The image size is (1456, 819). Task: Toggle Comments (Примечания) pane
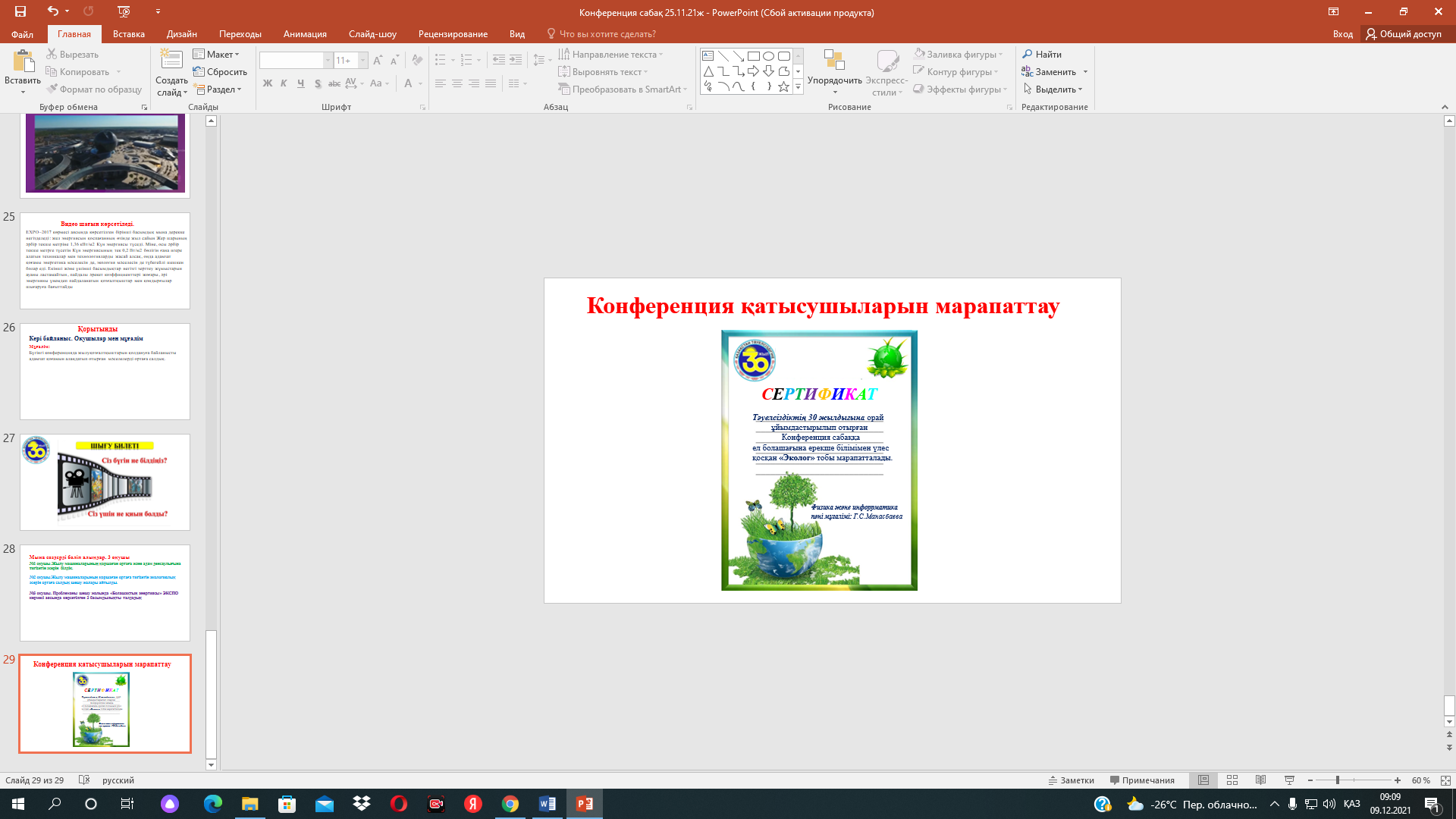click(1142, 780)
